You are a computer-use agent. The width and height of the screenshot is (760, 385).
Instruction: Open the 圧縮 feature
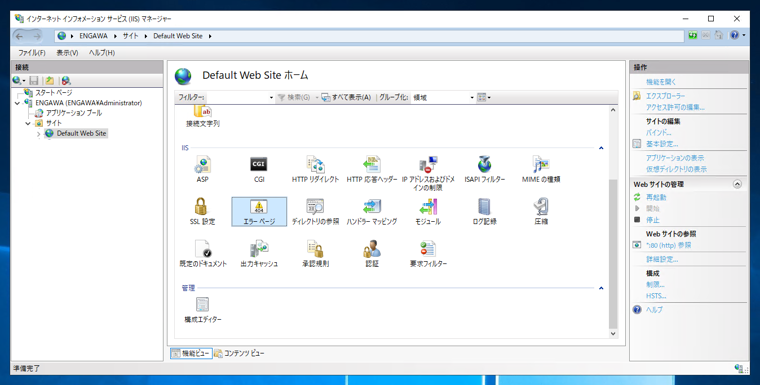click(x=541, y=211)
